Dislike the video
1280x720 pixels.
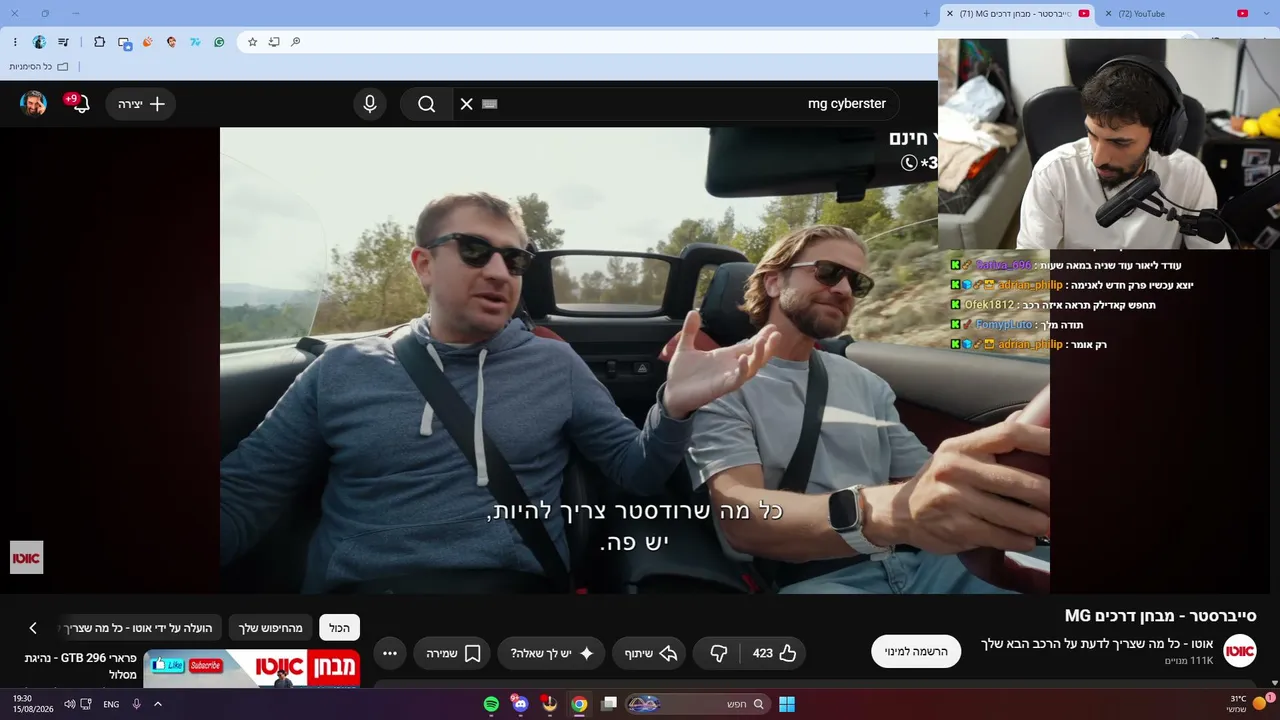[718, 653]
